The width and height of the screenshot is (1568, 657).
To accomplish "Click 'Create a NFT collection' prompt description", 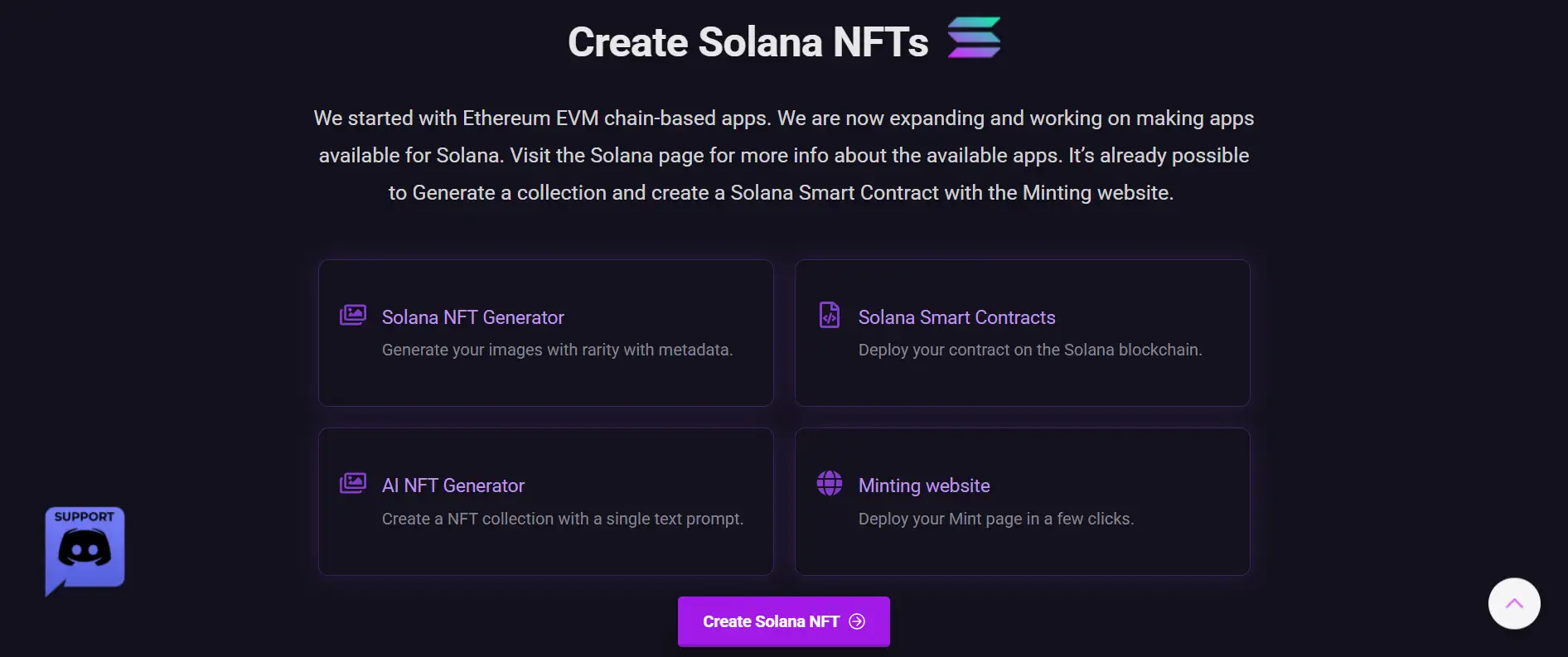I will click(x=562, y=519).
